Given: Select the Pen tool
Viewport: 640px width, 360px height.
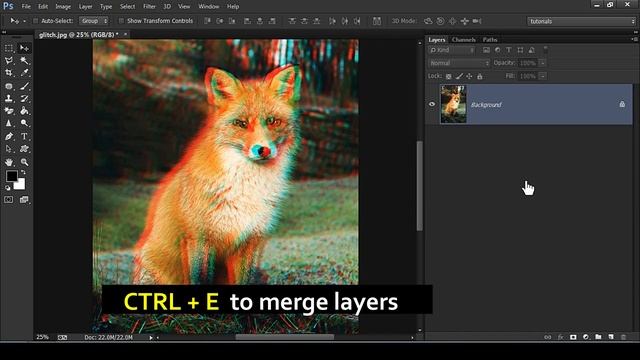Looking at the screenshot, I should click(9, 136).
